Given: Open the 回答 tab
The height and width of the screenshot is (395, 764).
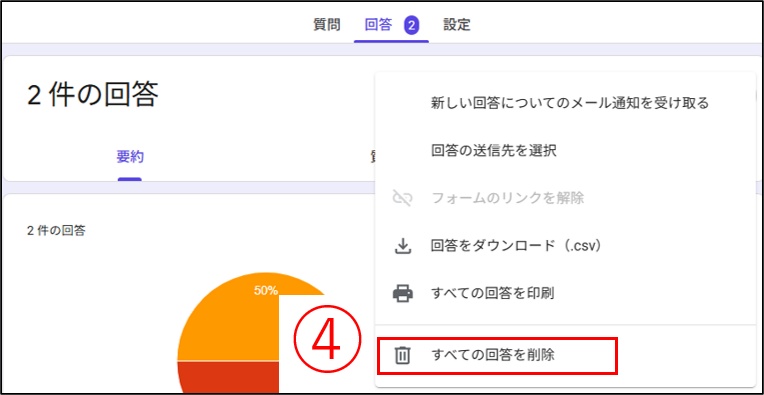Looking at the screenshot, I should 378,25.
